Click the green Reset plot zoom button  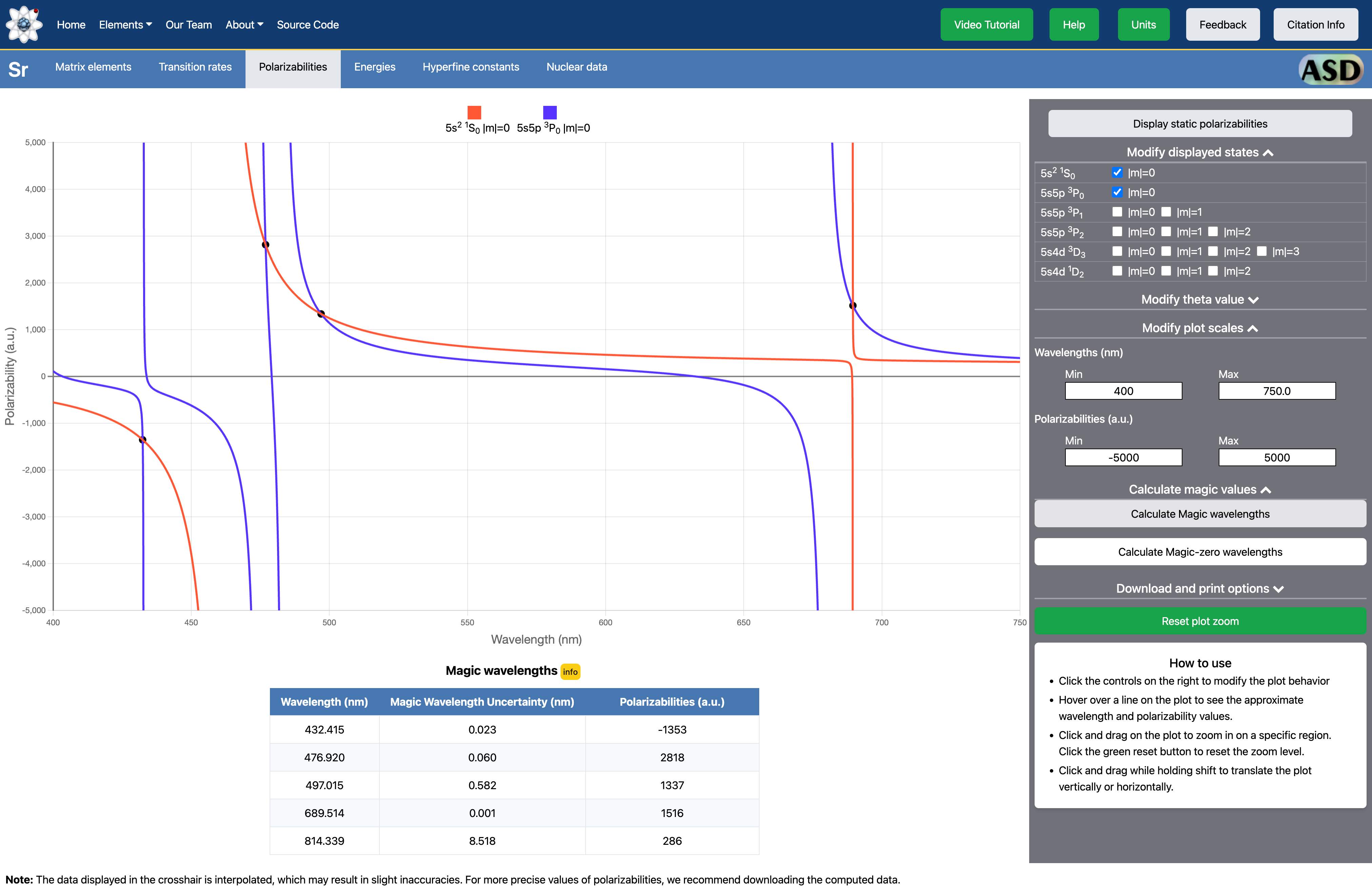point(1200,621)
